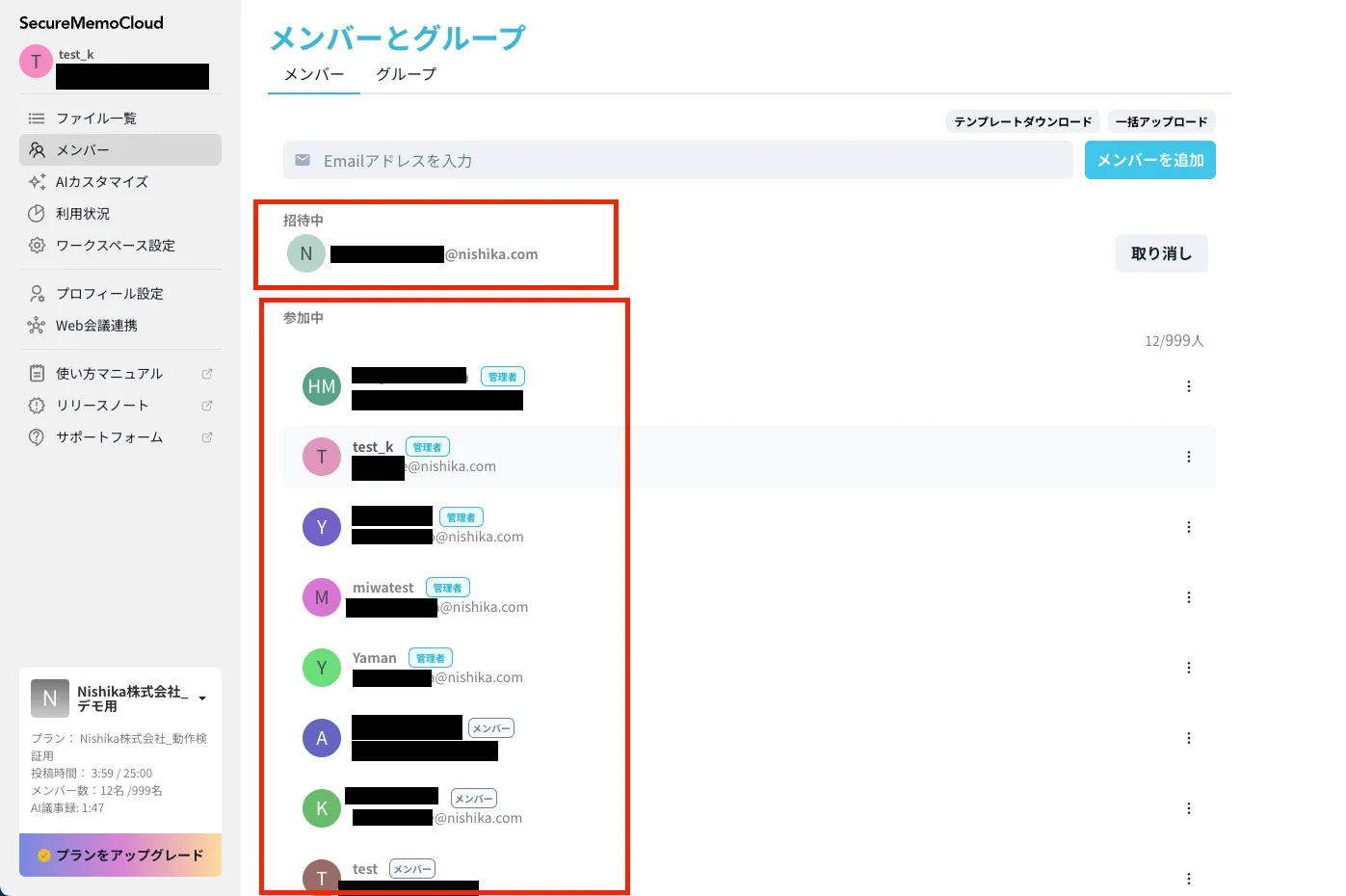Switch to the グループ tab
1346x896 pixels.
coord(406,74)
